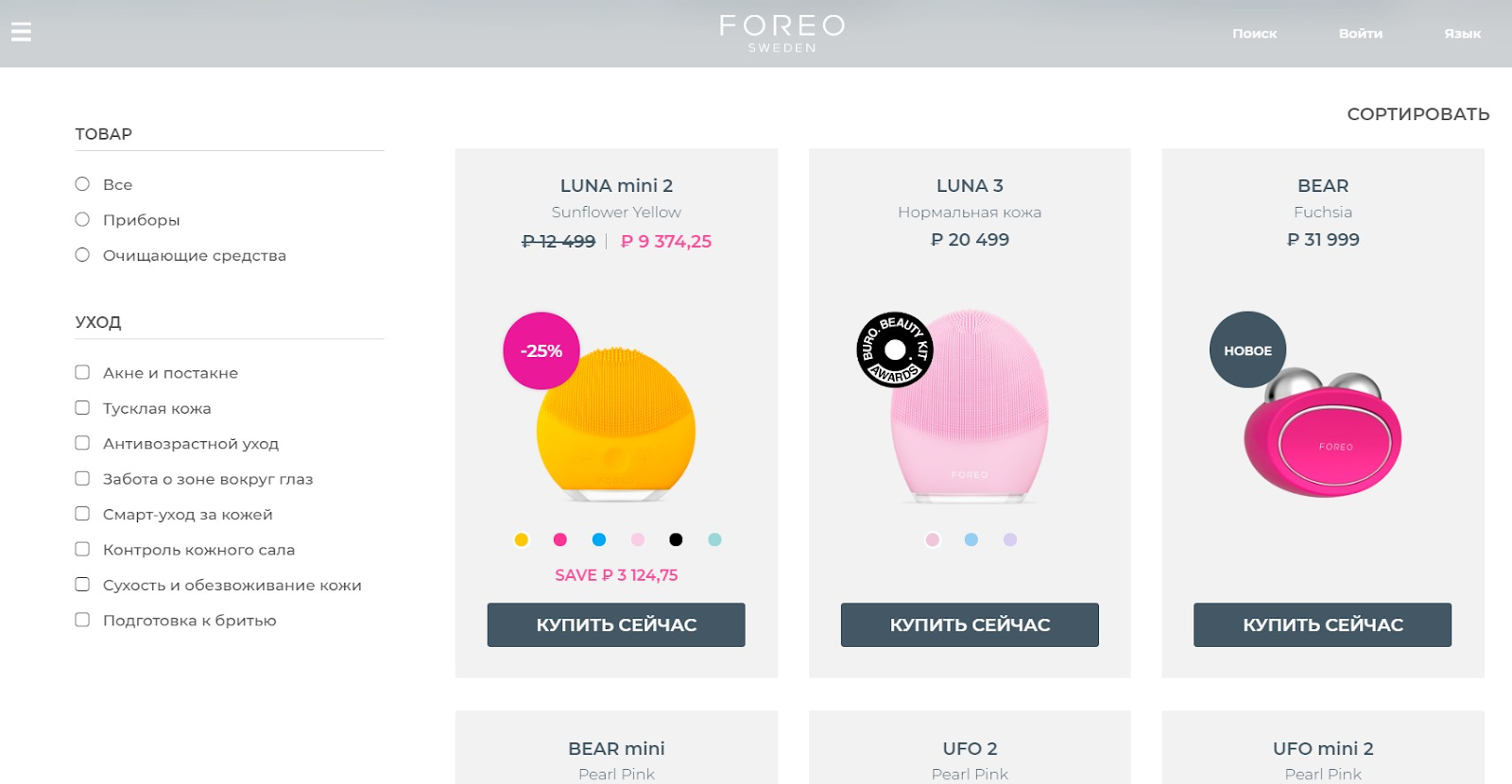Pick the blue swatch under LUNA 3
Viewport: 1512px width, 784px height.
pos(971,539)
